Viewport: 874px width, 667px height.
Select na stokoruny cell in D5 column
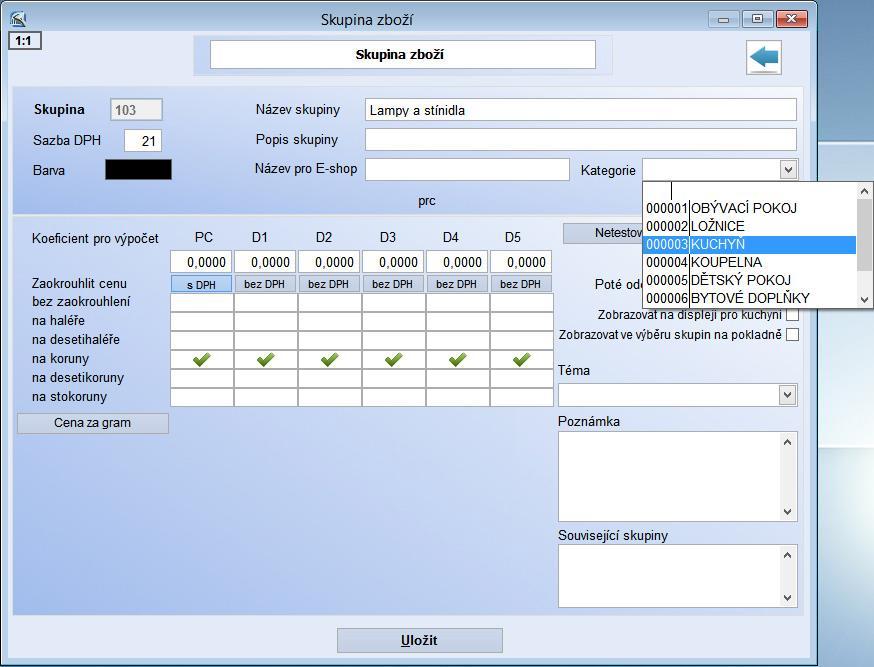point(522,397)
